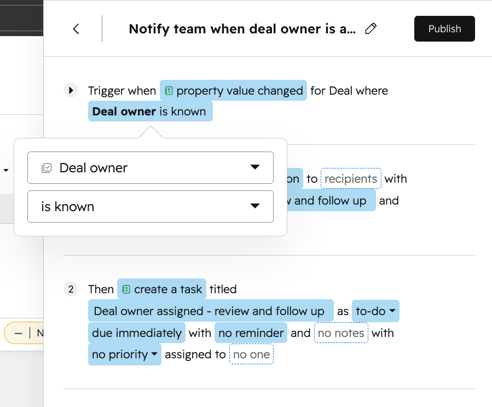Click the green icon in property value changed
The width and height of the screenshot is (492, 407).
(169, 90)
